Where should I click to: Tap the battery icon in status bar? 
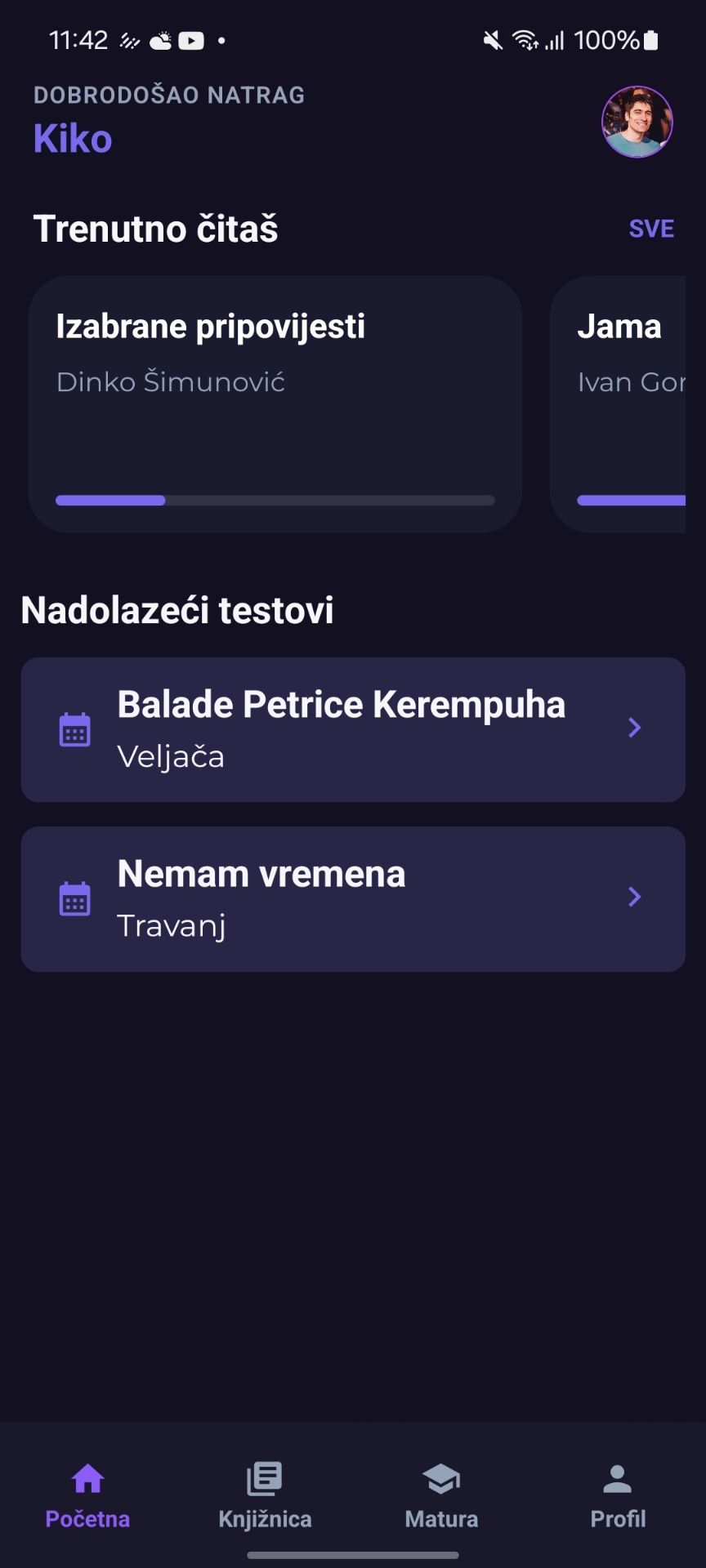coord(651,40)
